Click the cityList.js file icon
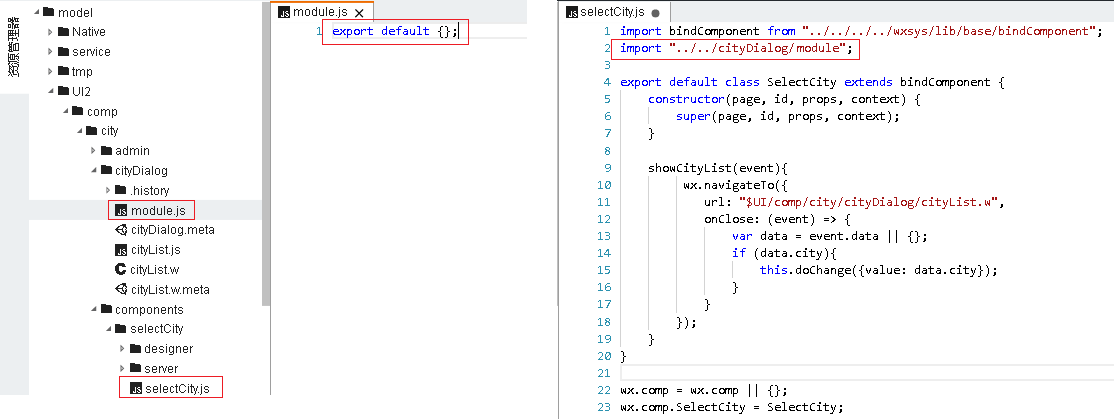1118x419 pixels. click(x=120, y=250)
